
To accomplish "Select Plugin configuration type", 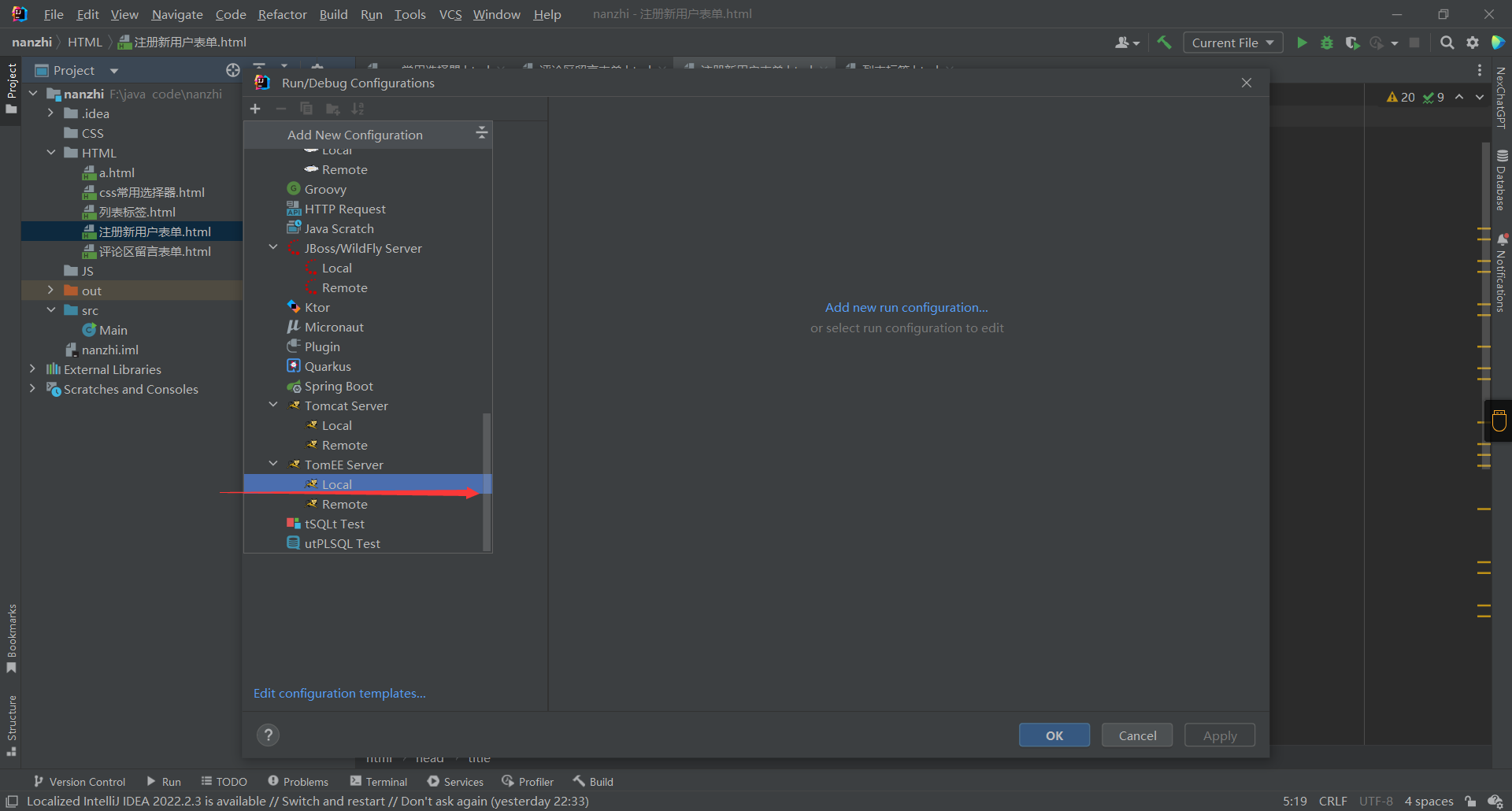I will 313,346.
